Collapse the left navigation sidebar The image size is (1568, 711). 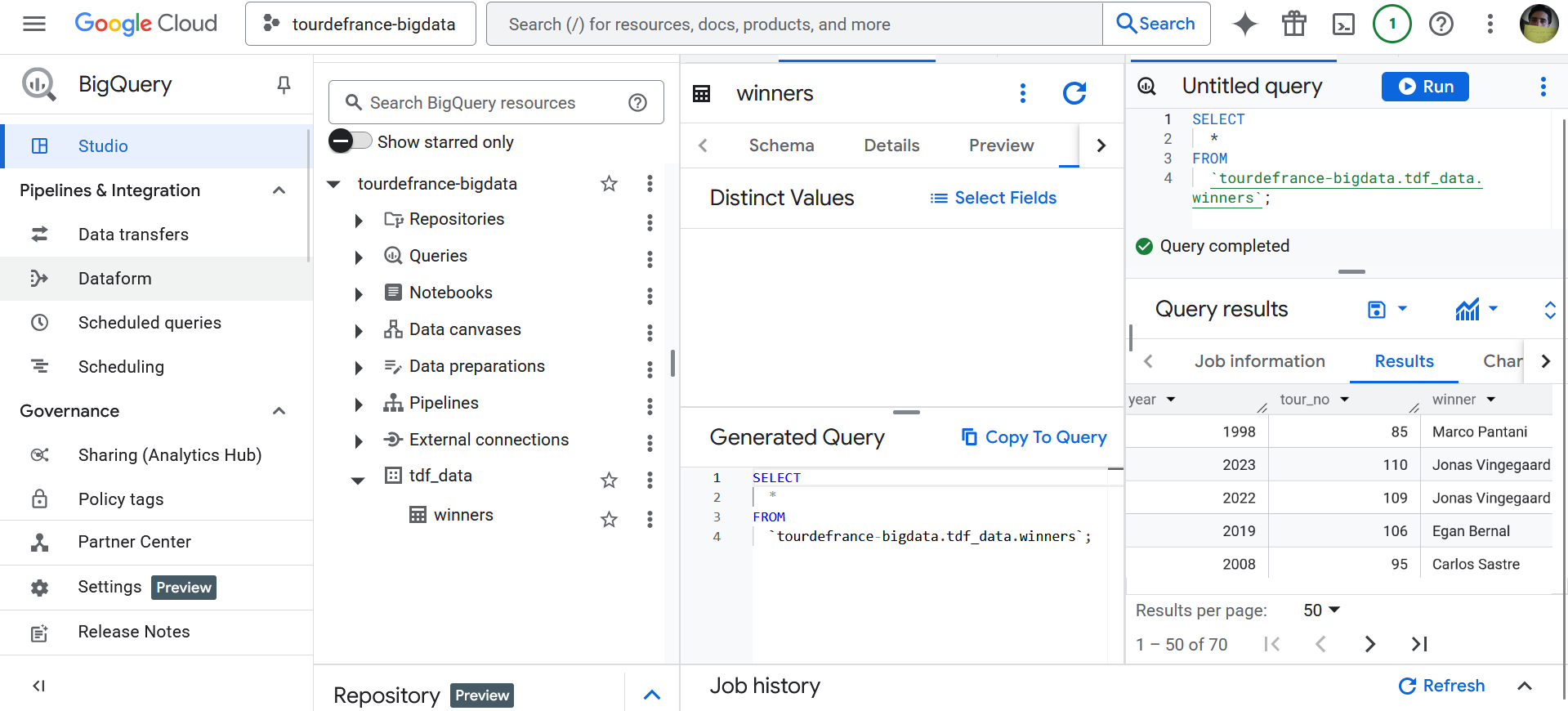point(38,686)
